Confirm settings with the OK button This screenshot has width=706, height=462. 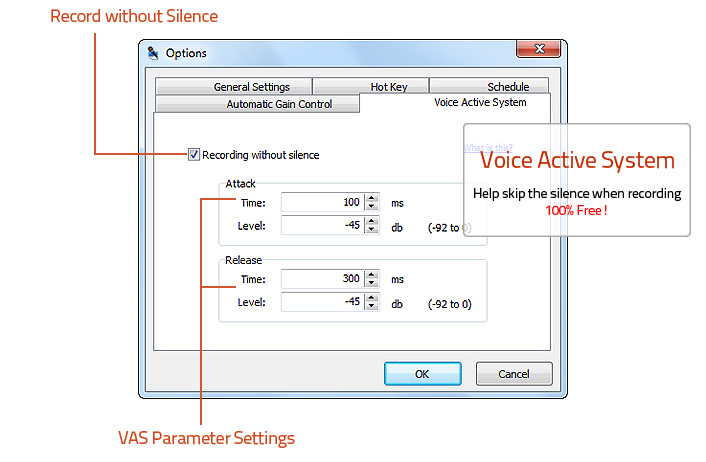[423, 374]
